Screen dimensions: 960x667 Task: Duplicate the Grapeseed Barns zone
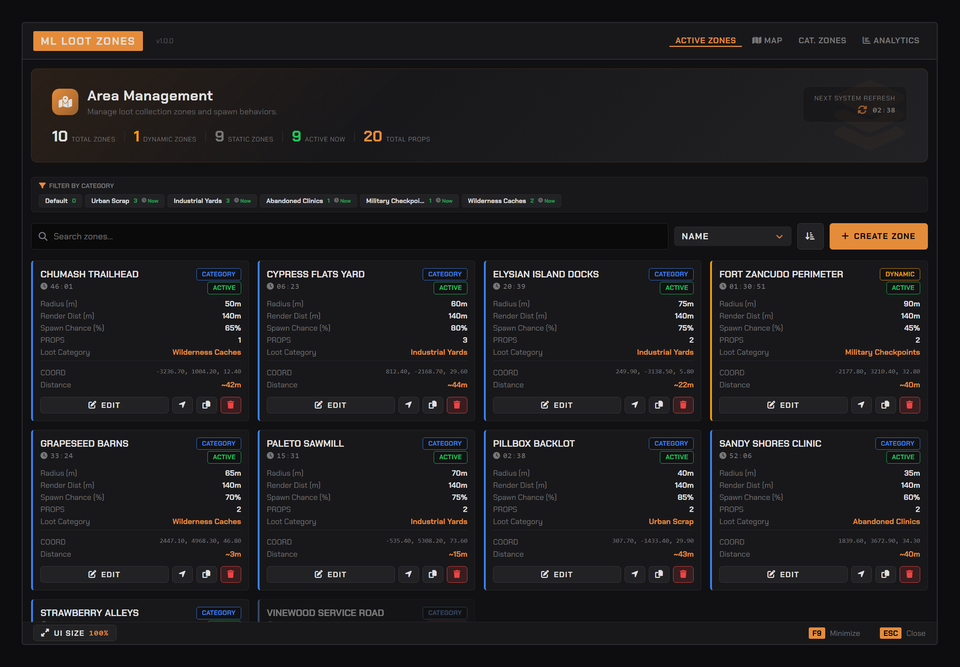[206, 574]
